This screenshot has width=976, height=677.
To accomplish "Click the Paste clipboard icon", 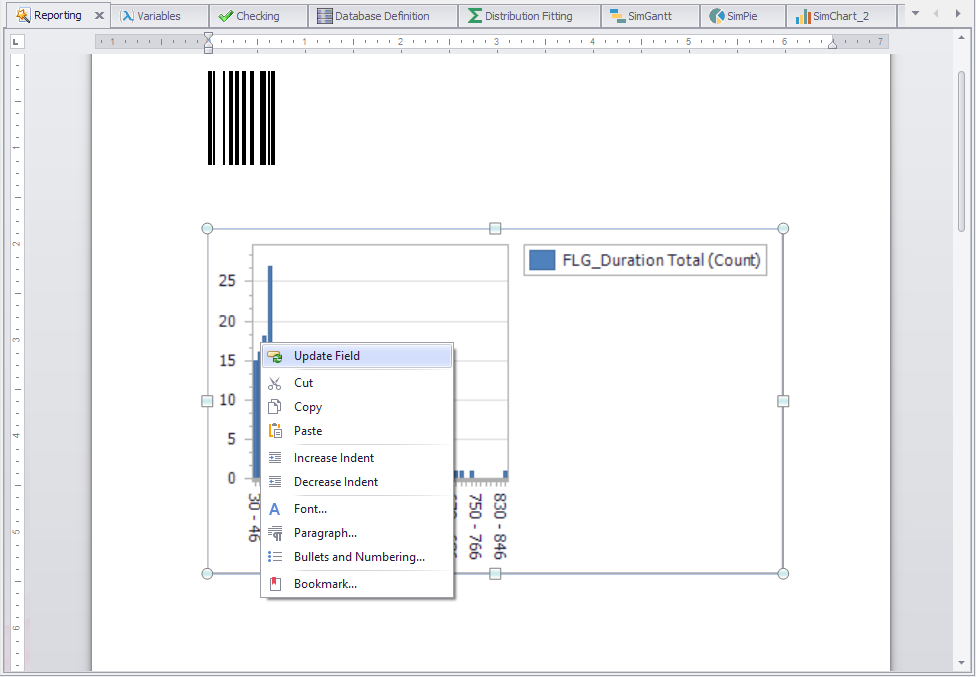I will tap(275, 430).
